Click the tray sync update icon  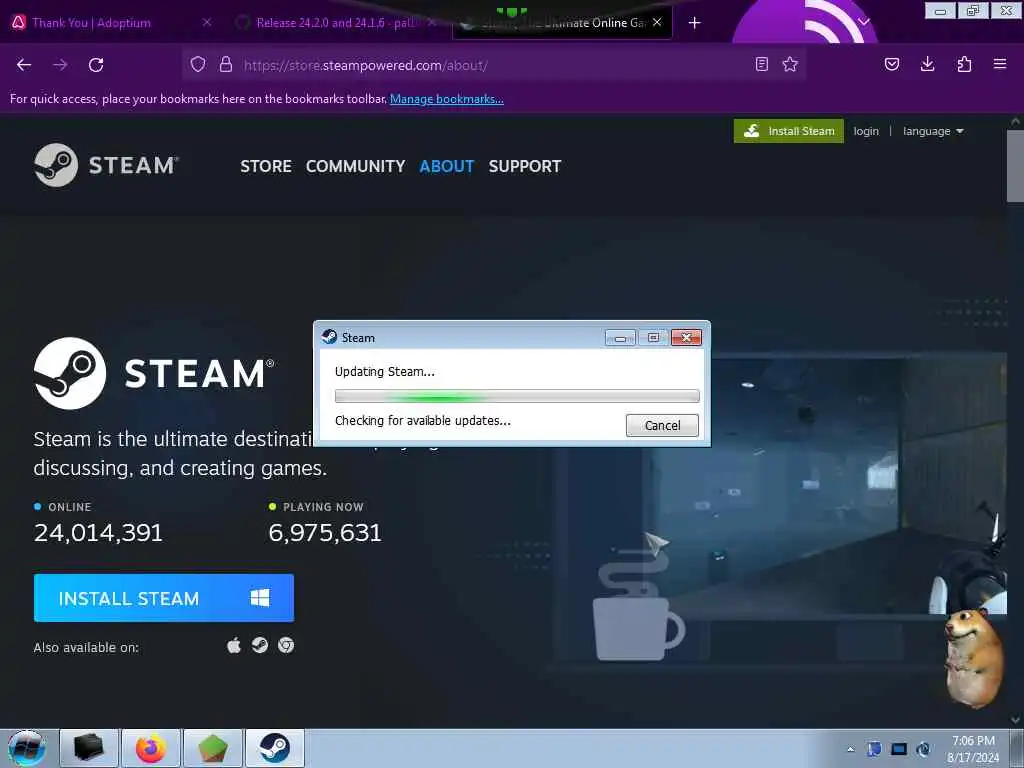click(923, 749)
